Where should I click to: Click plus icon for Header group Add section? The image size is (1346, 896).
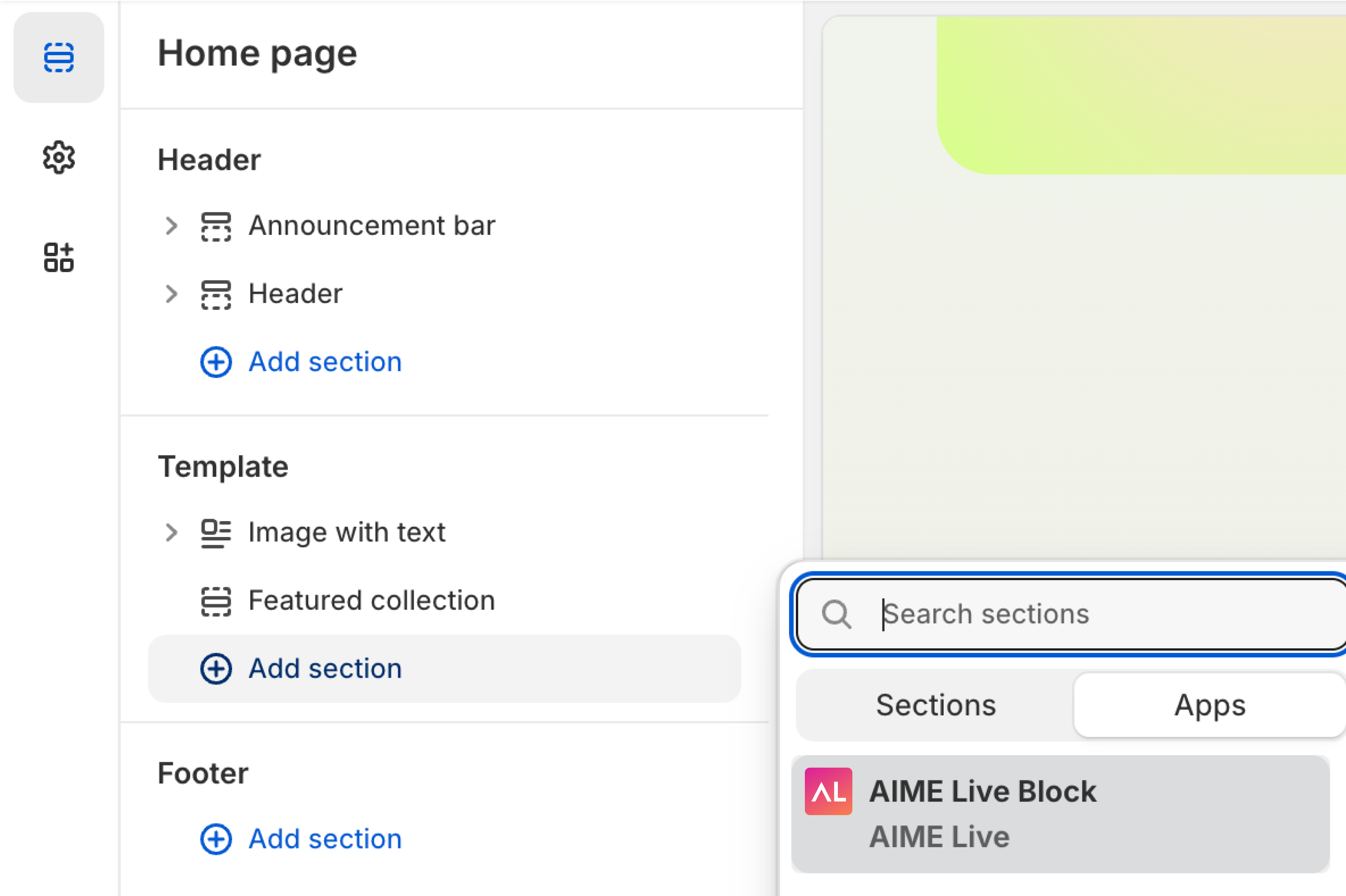click(216, 362)
